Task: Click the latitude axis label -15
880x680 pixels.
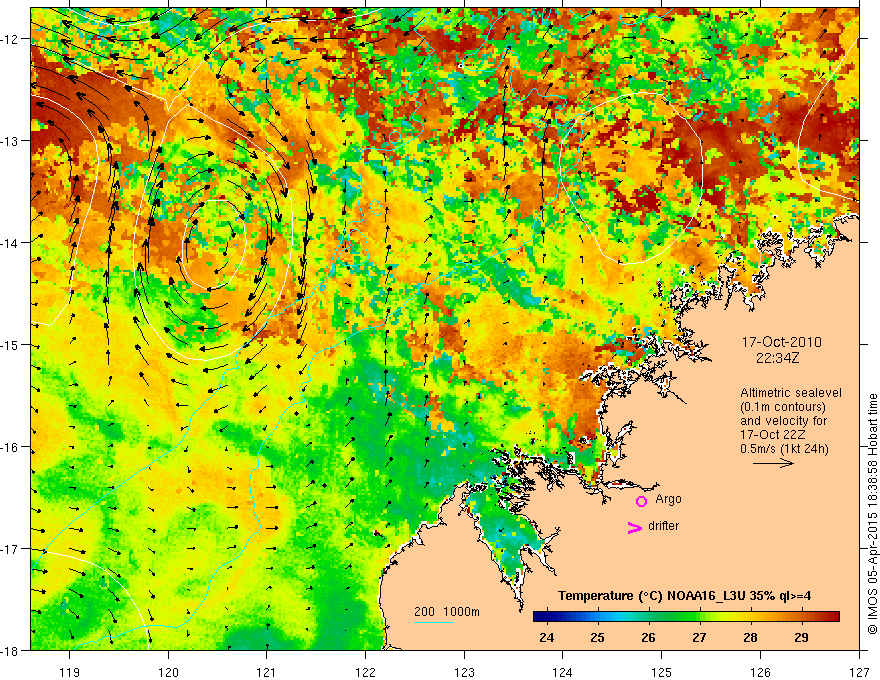Action: coord(11,345)
